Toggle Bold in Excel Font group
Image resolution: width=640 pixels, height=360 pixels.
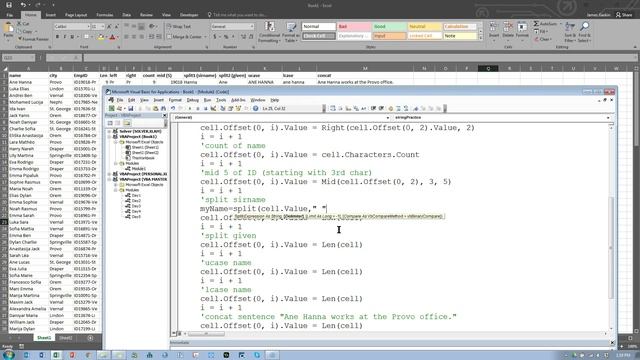pos(57,37)
